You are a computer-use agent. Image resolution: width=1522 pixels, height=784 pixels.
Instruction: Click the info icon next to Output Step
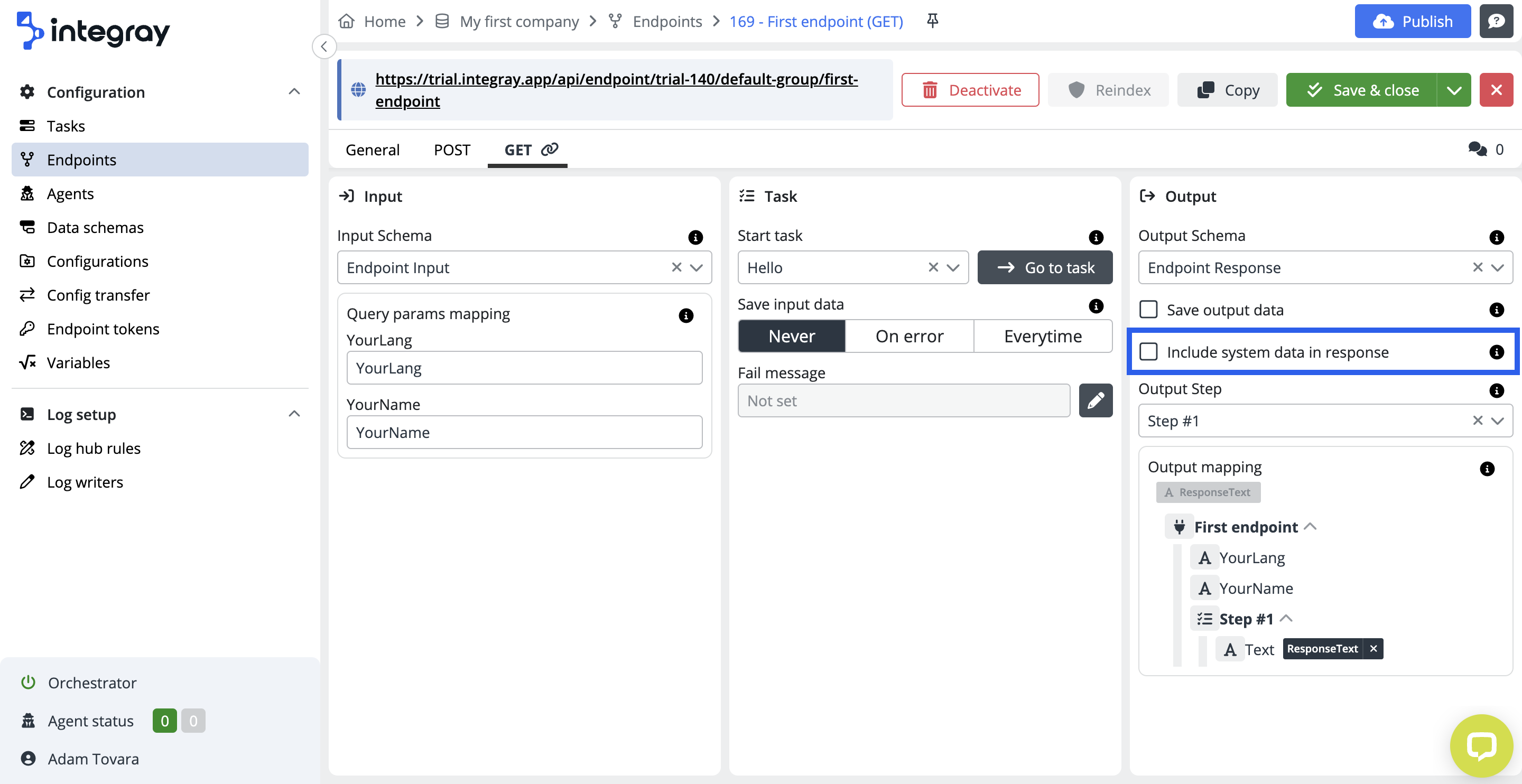pyautogui.click(x=1496, y=390)
